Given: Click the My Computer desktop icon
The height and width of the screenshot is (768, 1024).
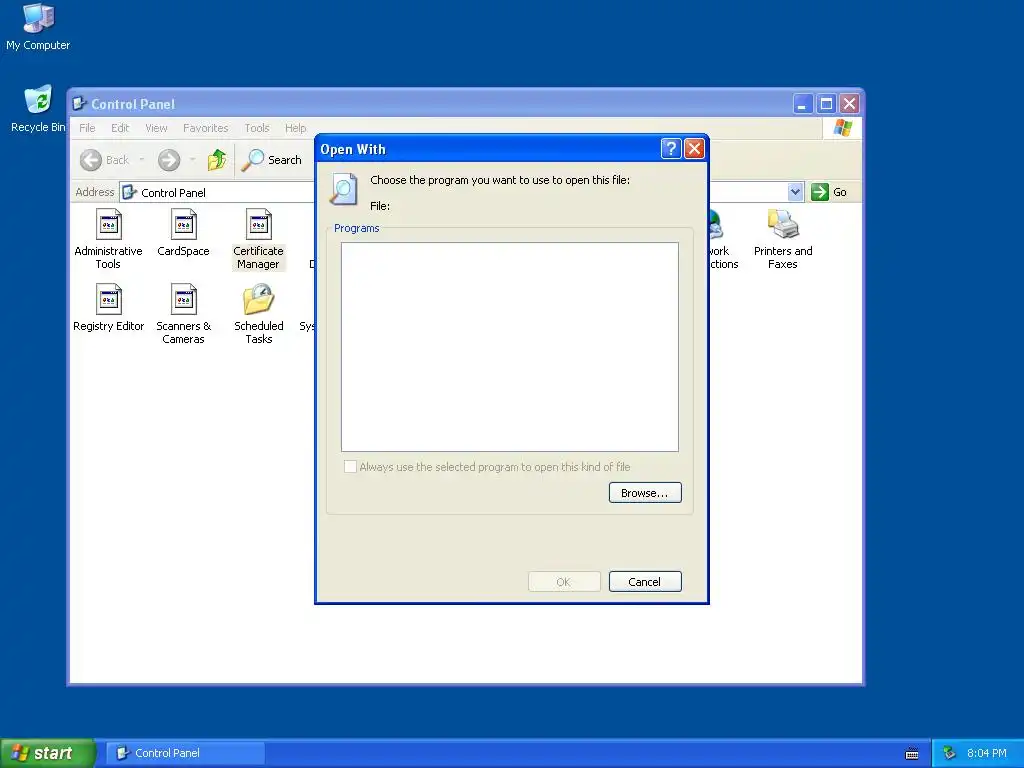Looking at the screenshot, I should (x=38, y=27).
